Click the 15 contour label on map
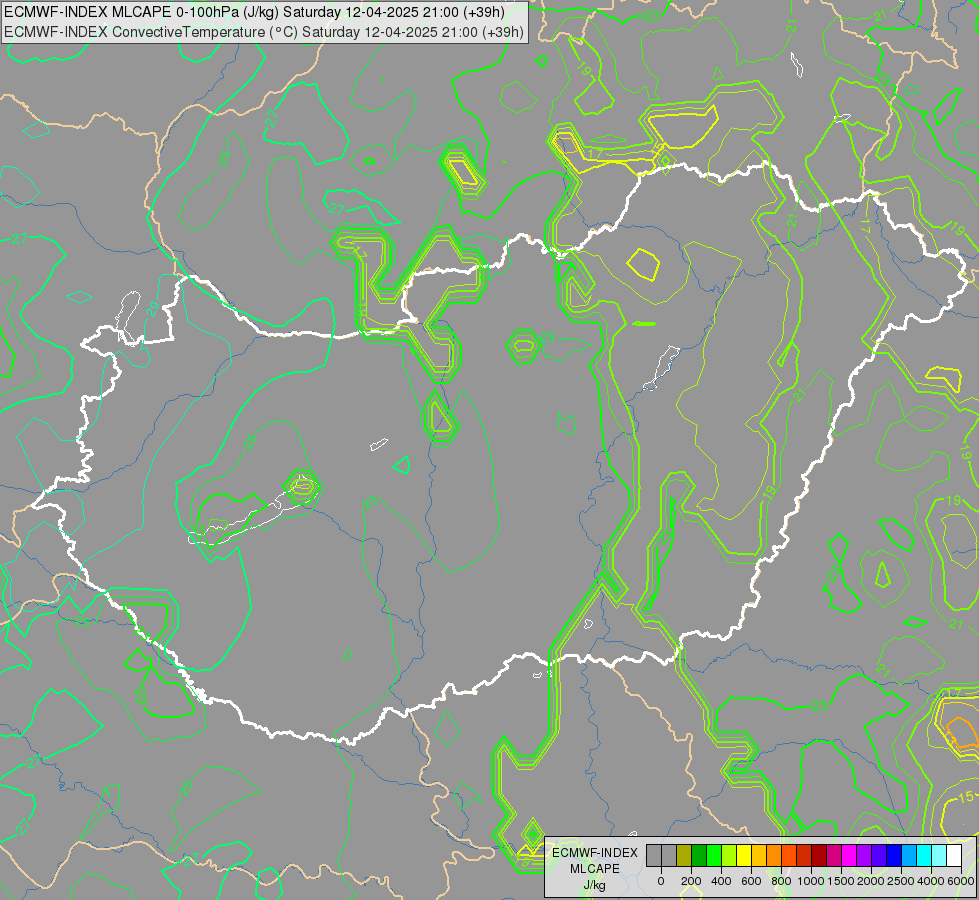 [x=965, y=797]
